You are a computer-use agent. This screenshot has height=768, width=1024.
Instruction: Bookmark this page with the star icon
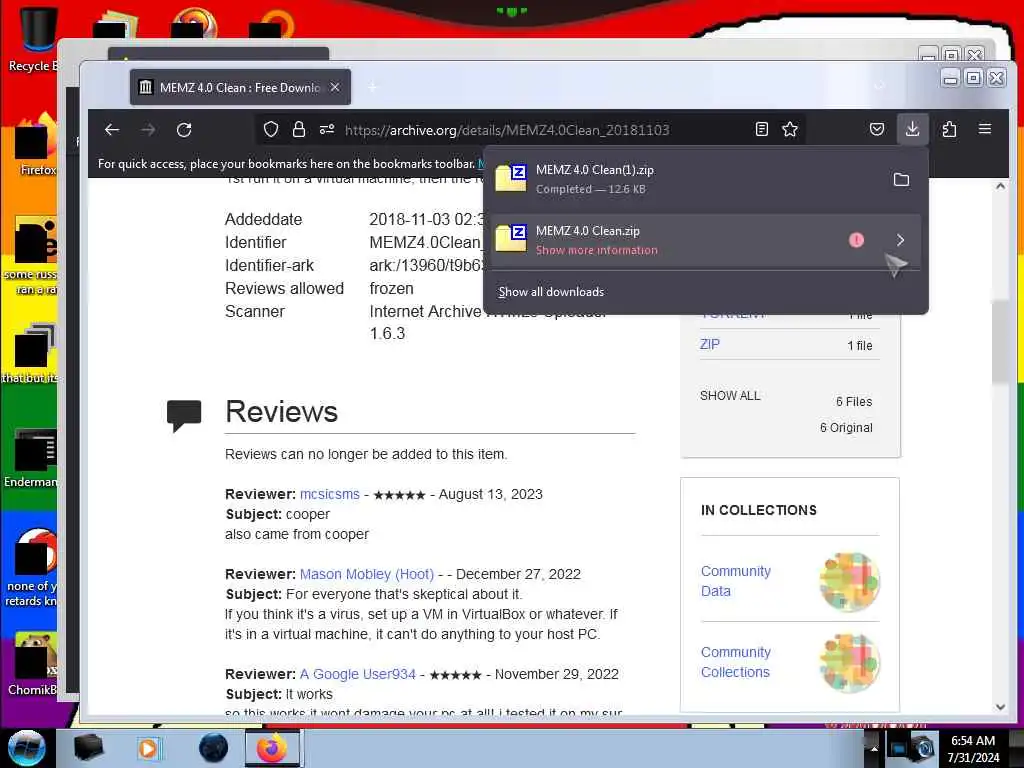(790, 129)
